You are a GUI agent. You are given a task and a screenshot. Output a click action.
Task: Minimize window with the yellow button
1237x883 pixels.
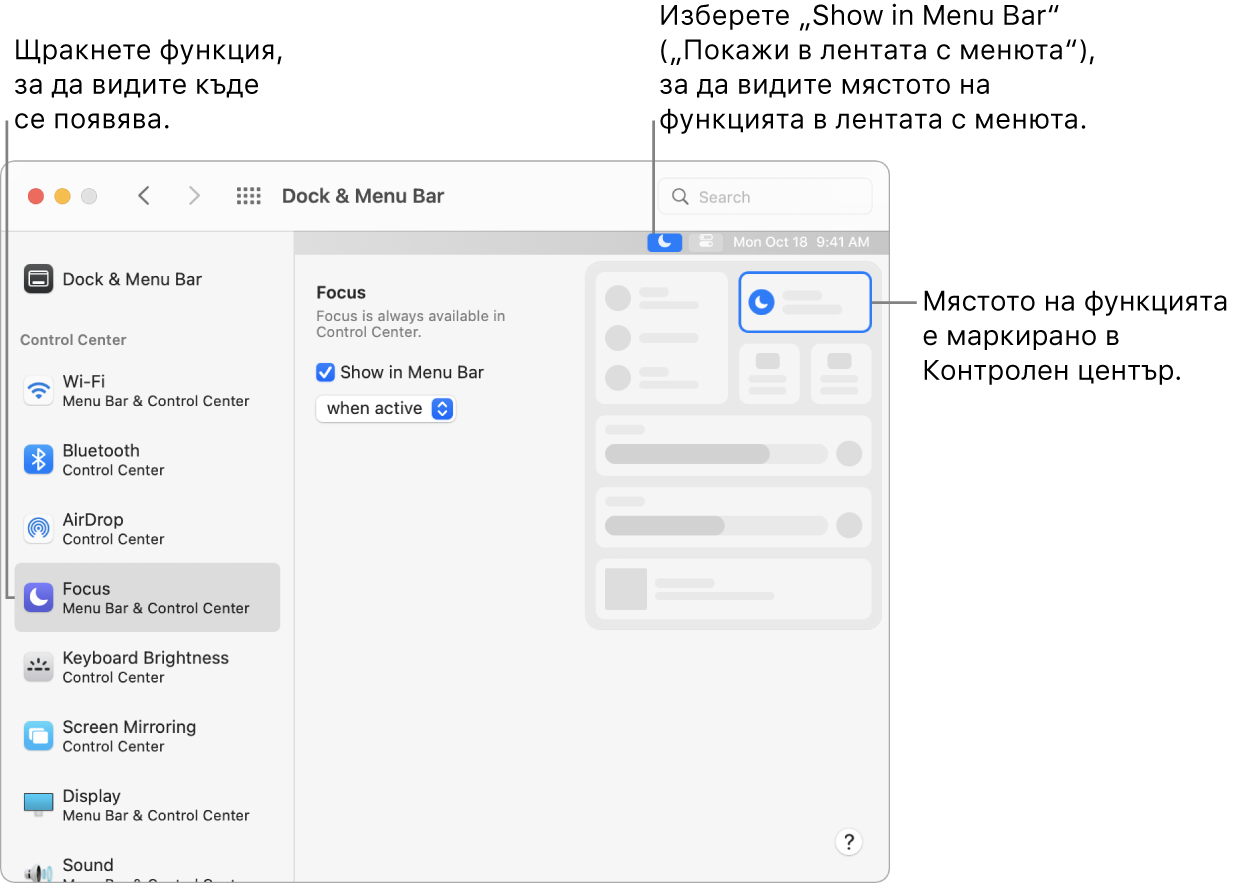[62, 196]
